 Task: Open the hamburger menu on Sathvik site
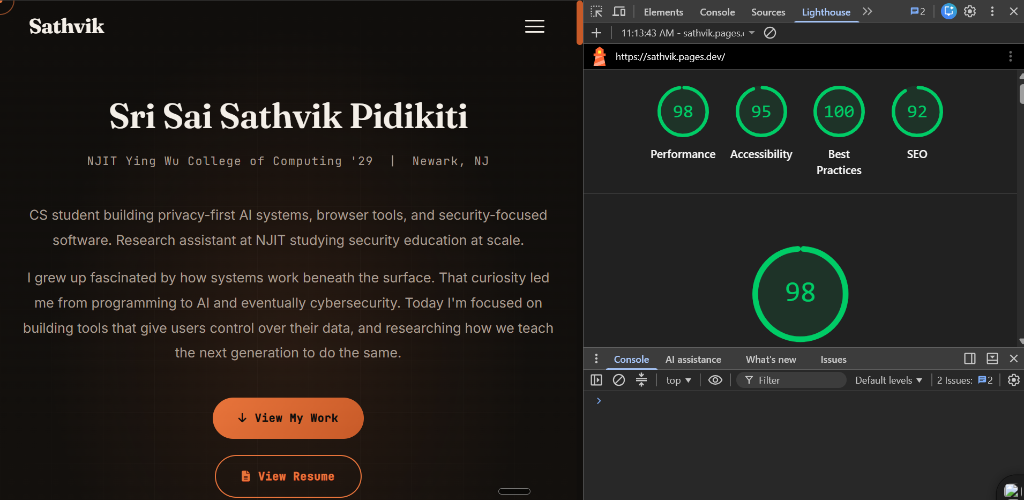point(534,26)
